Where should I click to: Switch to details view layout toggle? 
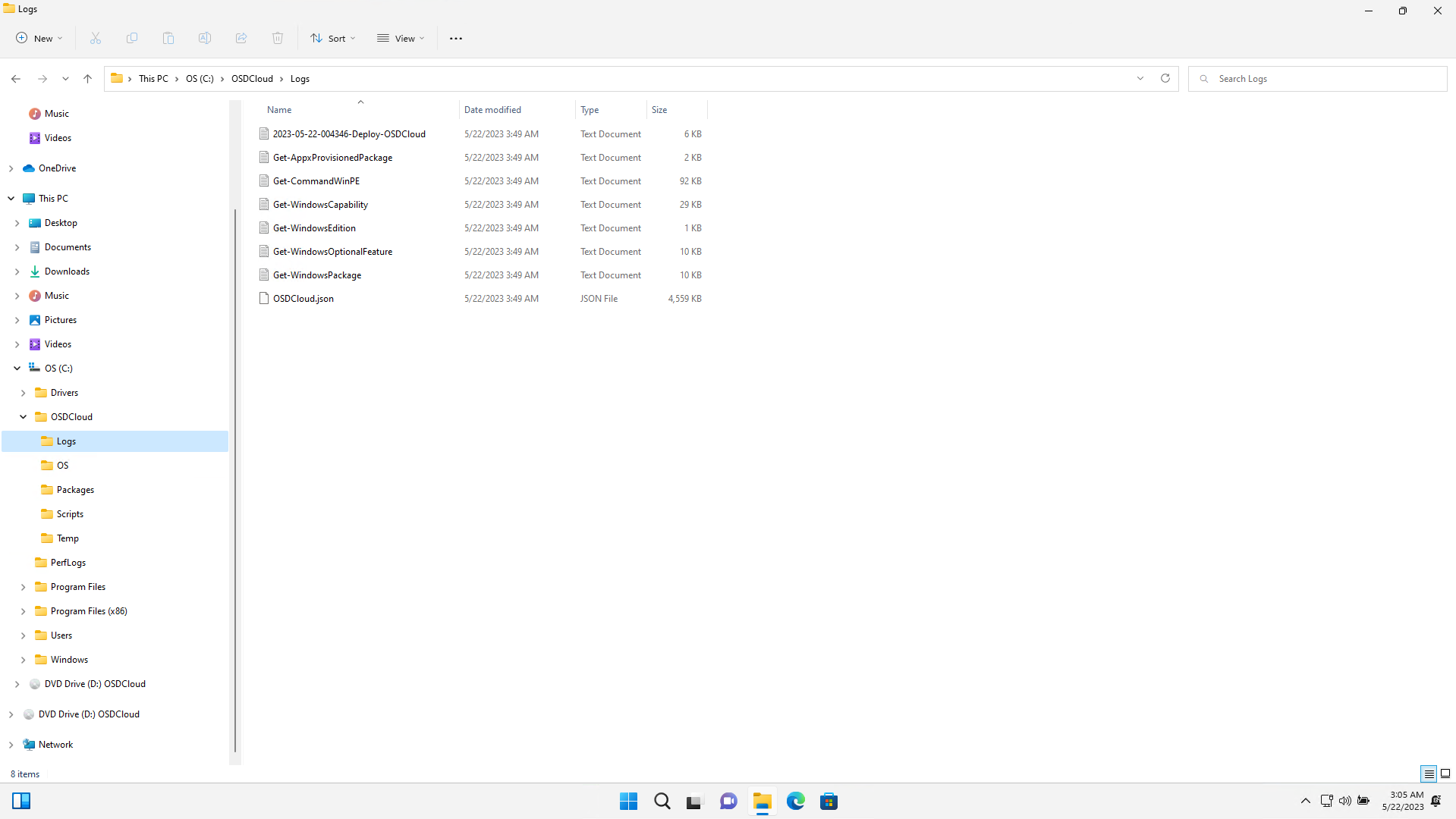pyautogui.click(x=1429, y=773)
